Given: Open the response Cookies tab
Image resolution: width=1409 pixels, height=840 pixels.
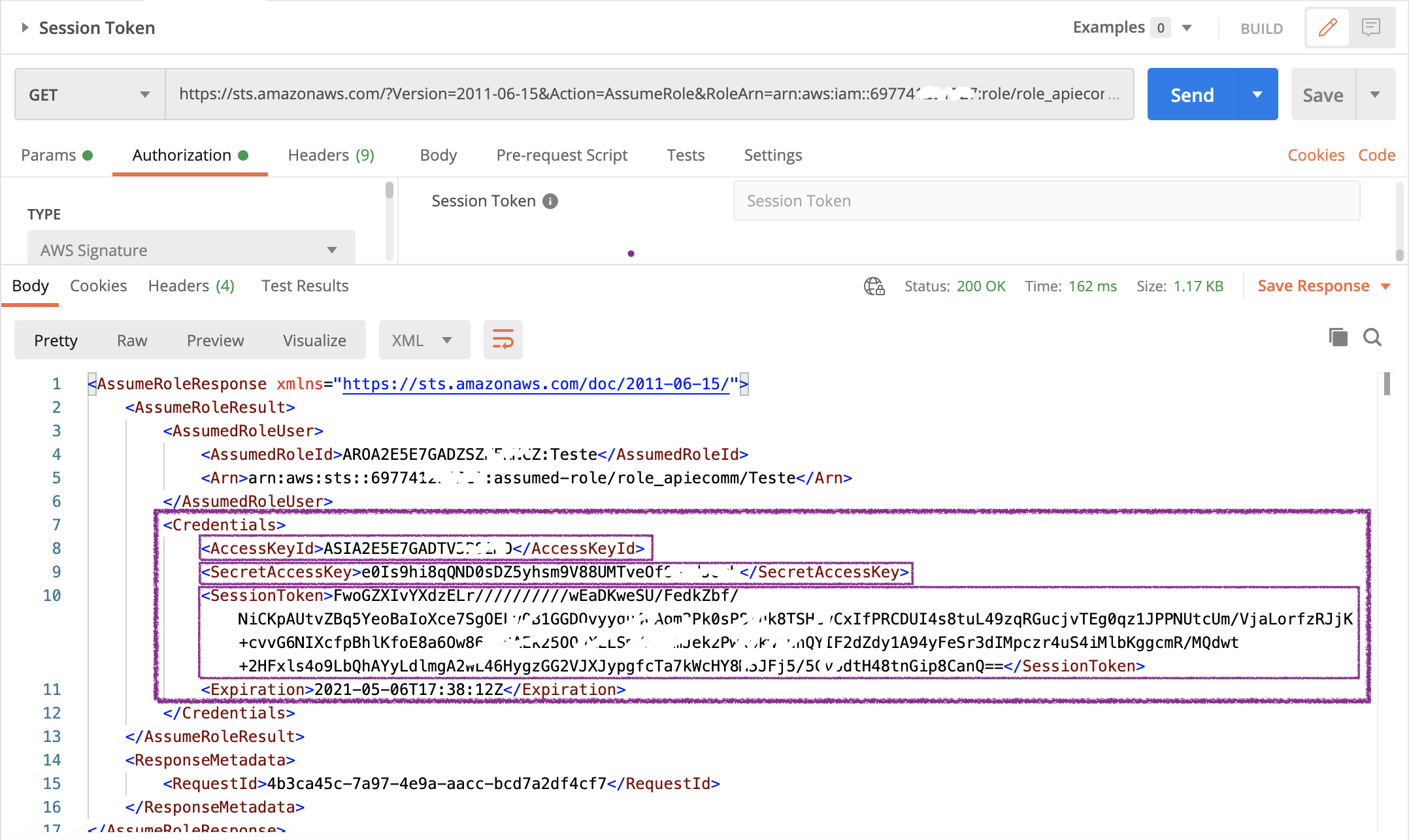Looking at the screenshot, I should point(98,286).
